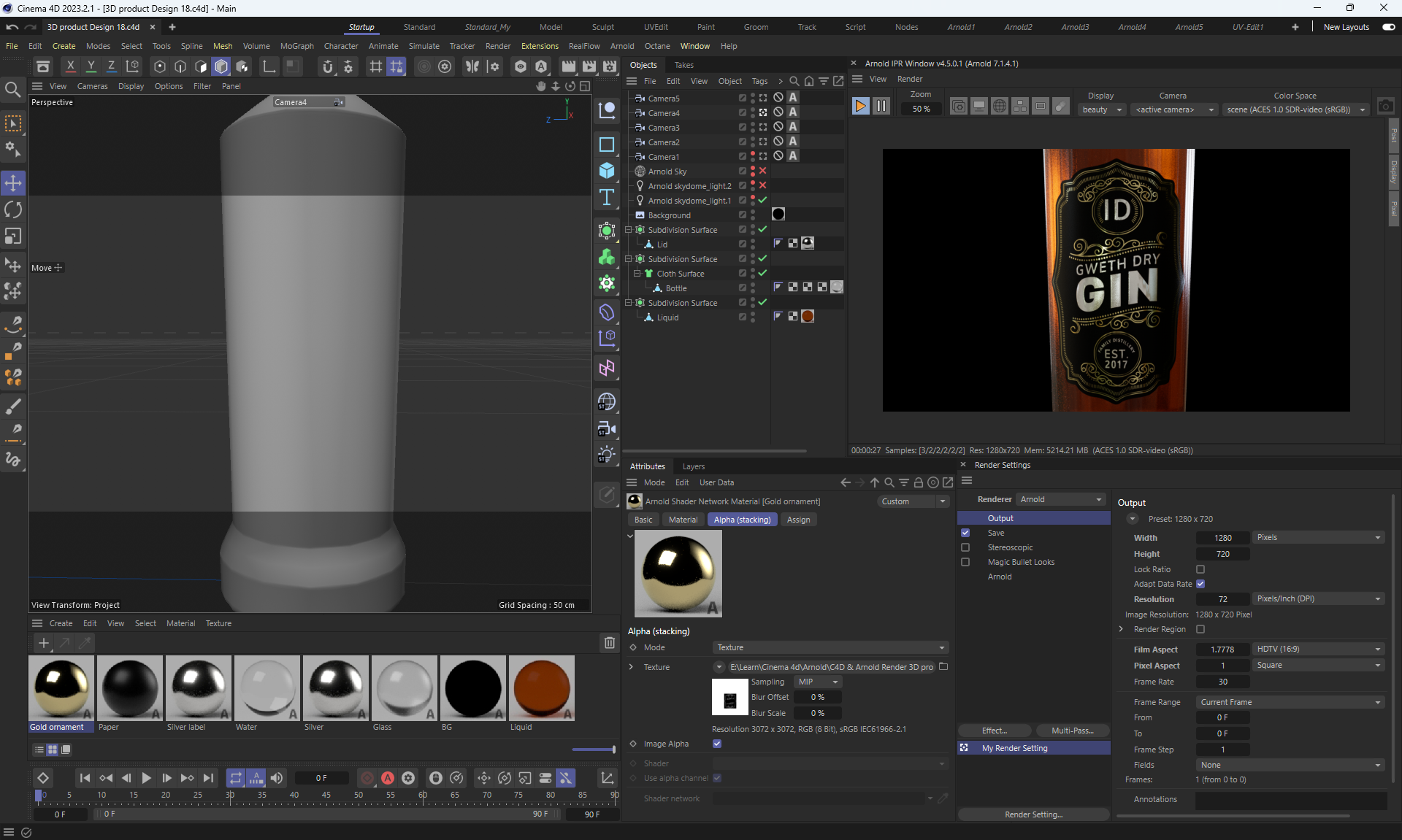Uncheck the Save render option

(965, 533)
